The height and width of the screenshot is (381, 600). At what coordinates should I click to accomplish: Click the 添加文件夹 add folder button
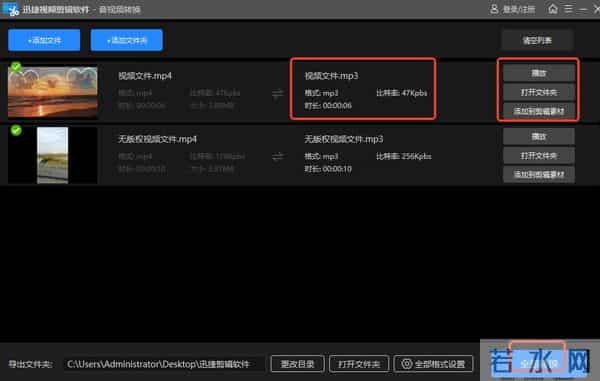click(127, 40)
